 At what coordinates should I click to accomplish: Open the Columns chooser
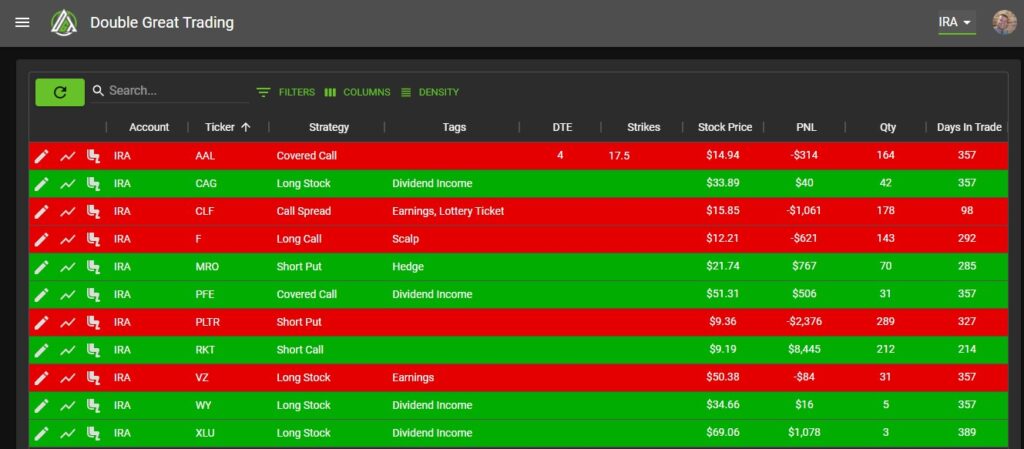(357, 92)
